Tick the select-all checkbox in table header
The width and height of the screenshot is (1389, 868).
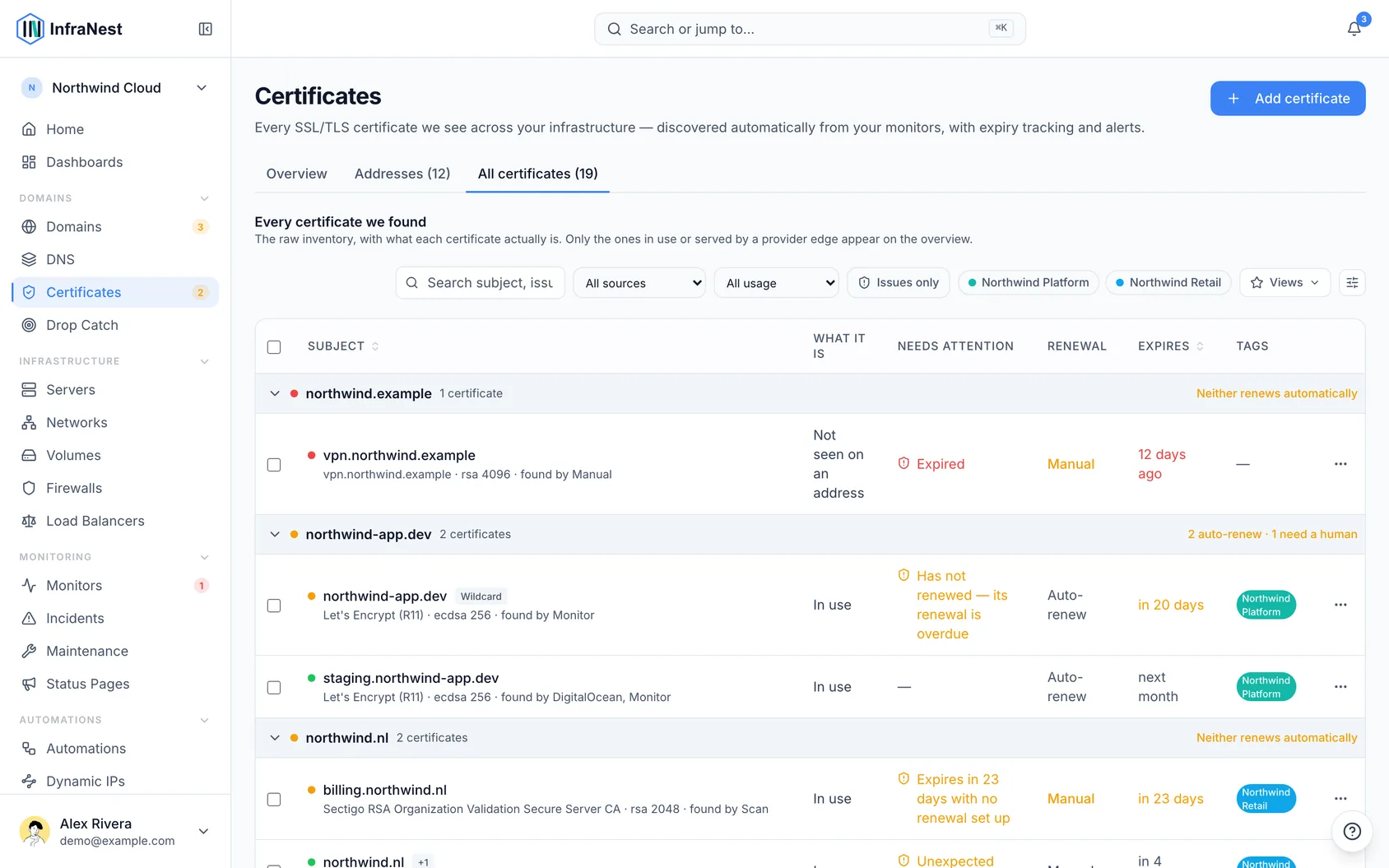tap(274, 347)
